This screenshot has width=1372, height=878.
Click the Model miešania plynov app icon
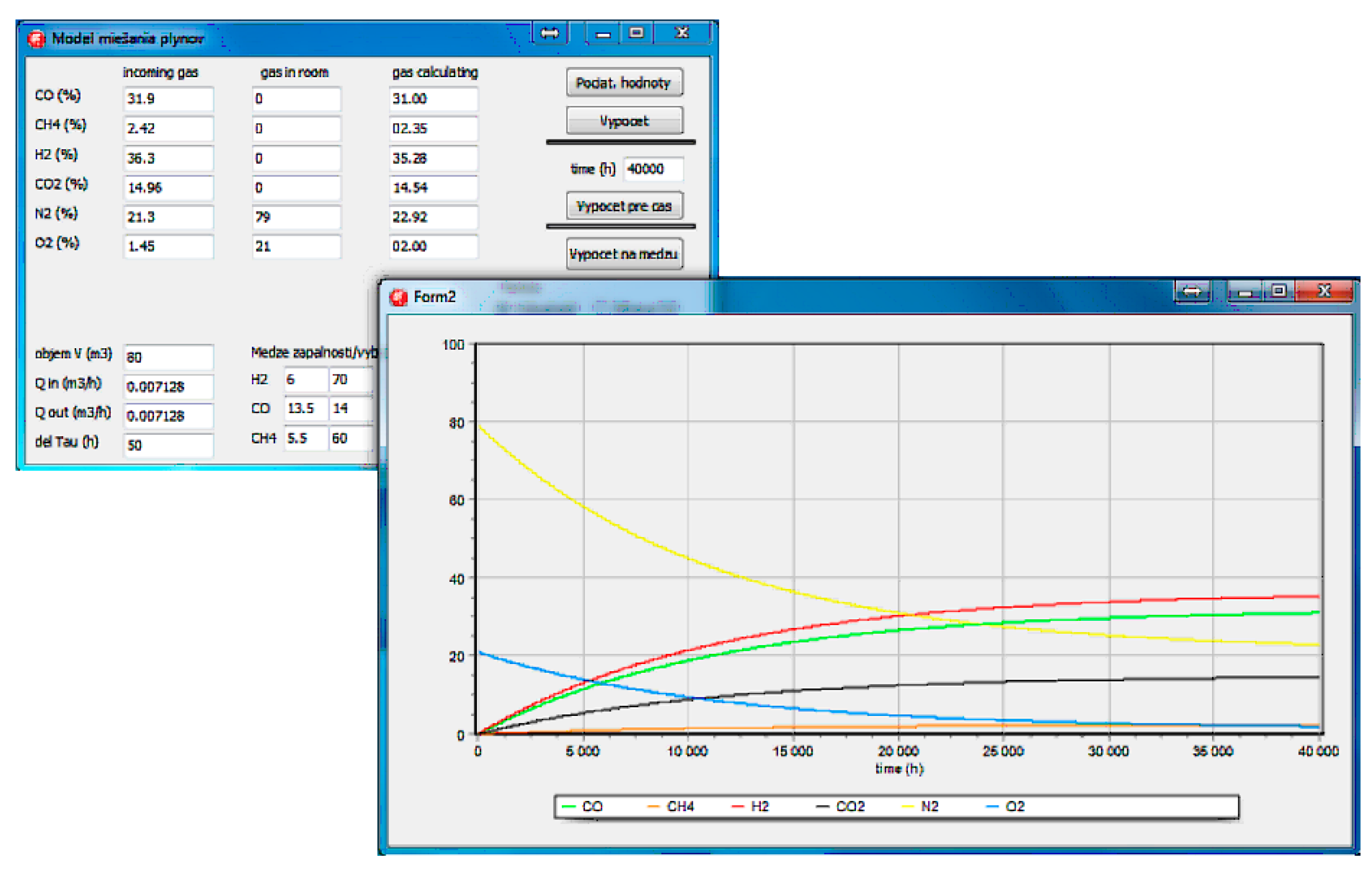pos(36,39)
